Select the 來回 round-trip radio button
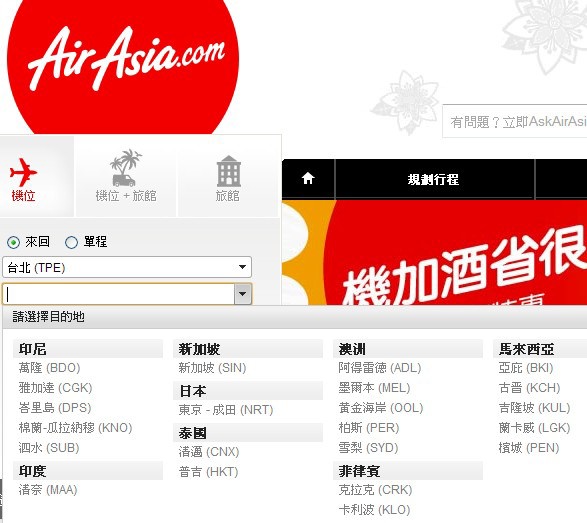 click(13, 243)
